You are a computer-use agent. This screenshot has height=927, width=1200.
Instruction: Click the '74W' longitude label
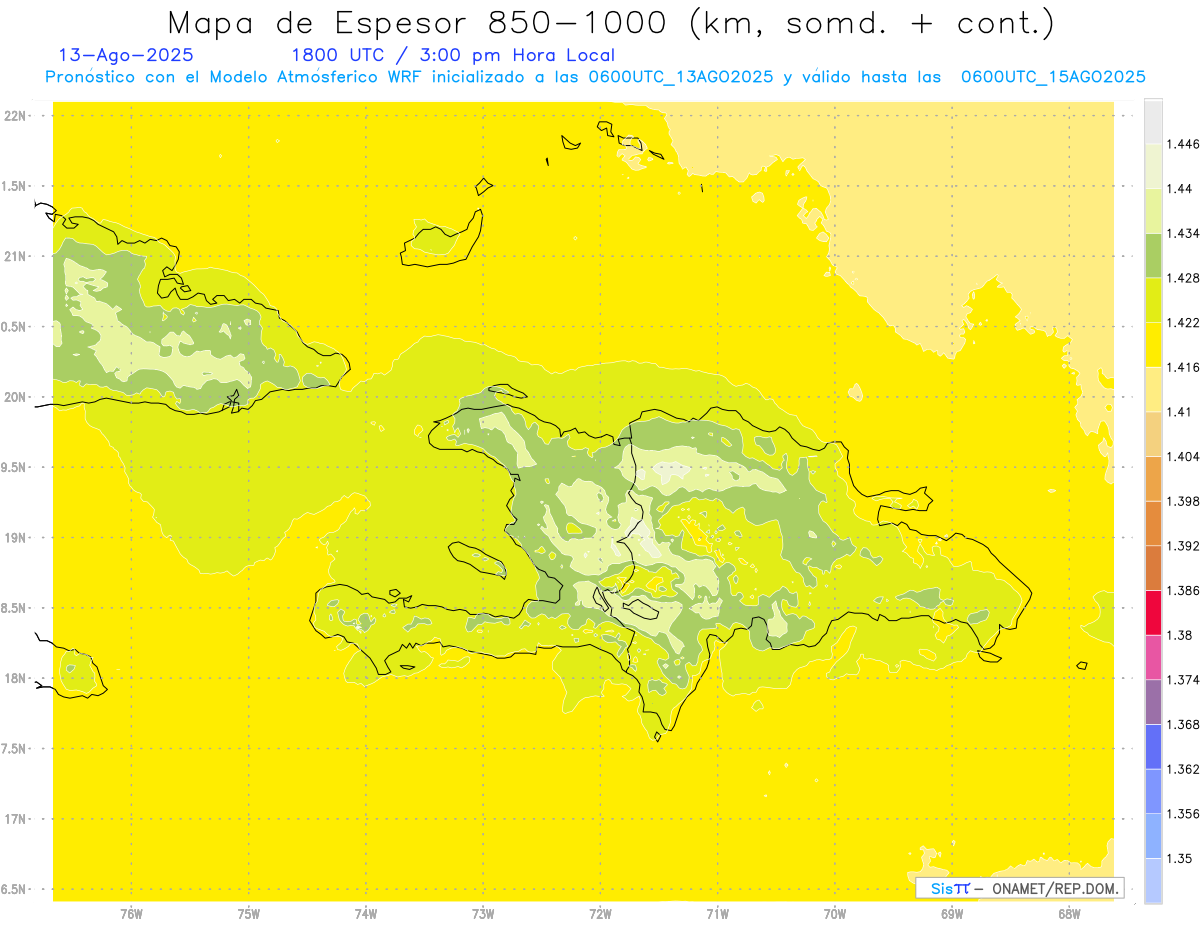click(x=366, y=914)
